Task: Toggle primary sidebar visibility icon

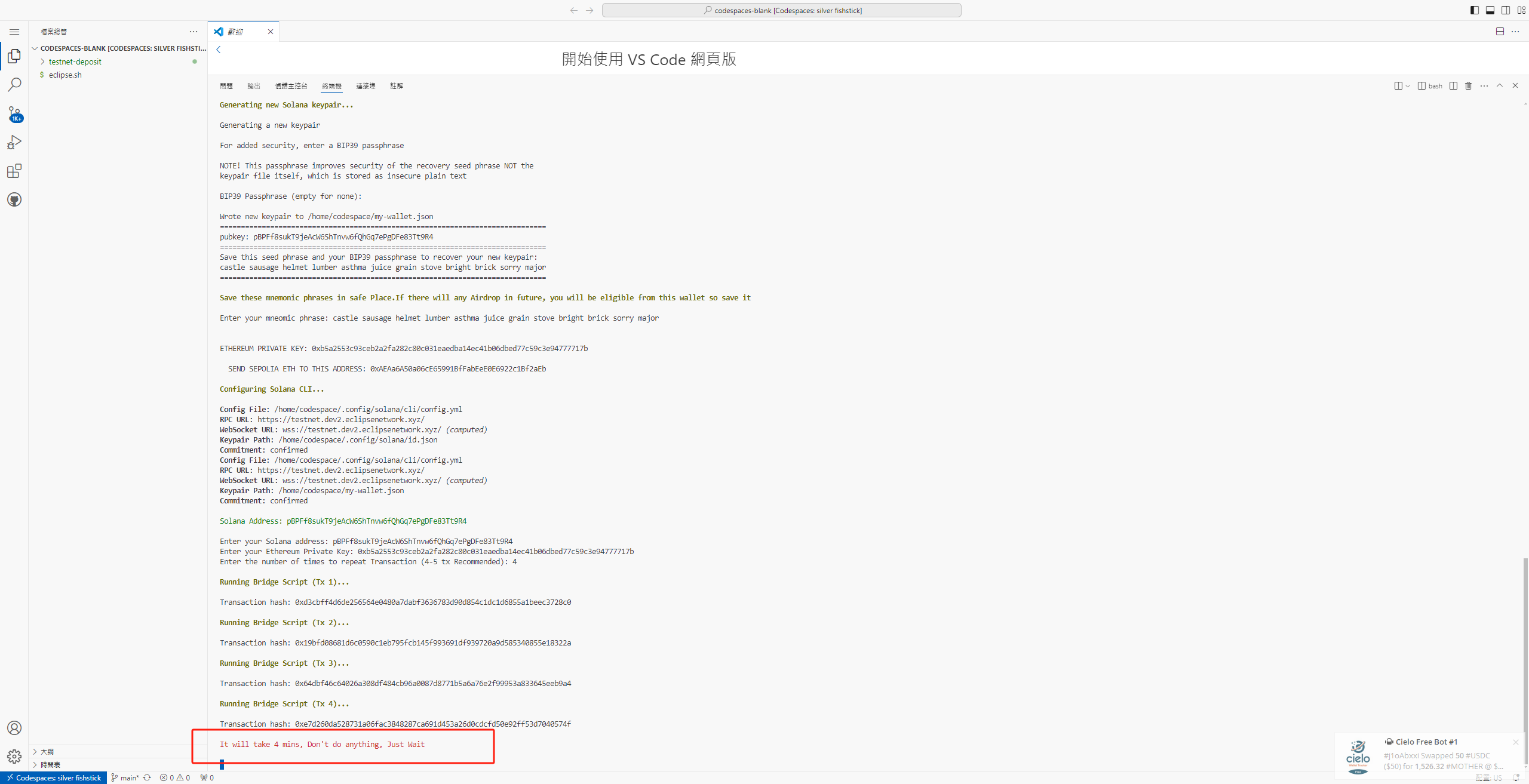Action: point(1475,10)
